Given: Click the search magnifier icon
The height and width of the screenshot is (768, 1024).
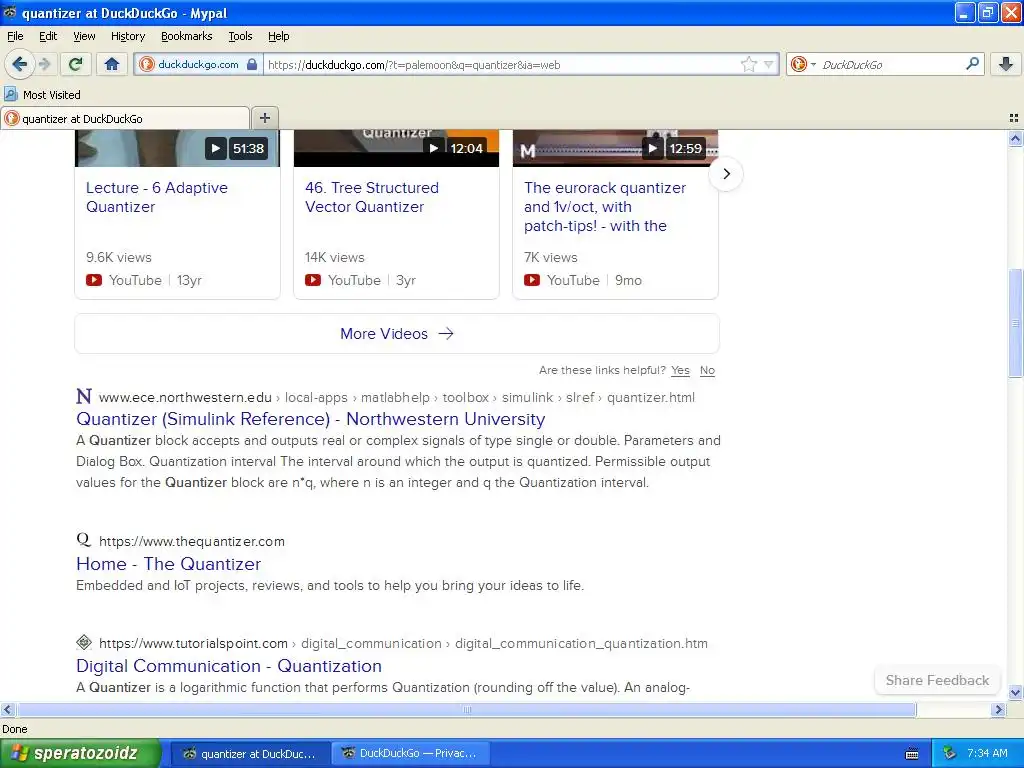Looking at the screenshot, I should pyautogui.click(x=972, y=64).
